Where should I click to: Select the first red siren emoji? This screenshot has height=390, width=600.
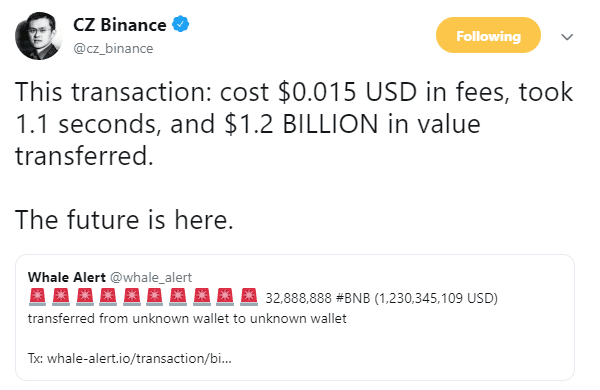[x=38, y=297]
